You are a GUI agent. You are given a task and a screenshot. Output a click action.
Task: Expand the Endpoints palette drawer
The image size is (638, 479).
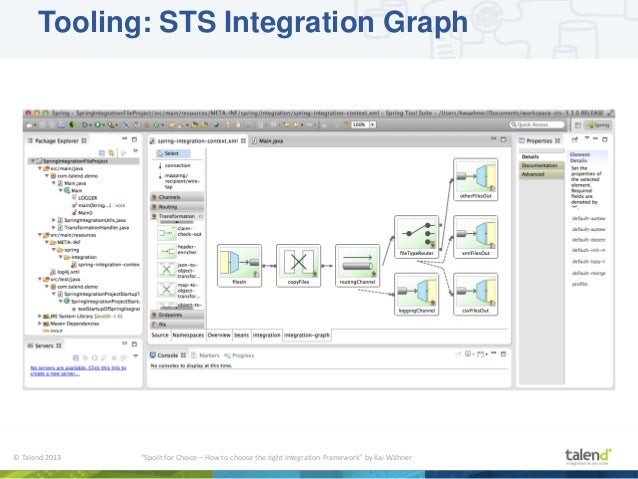click(178, 315)
